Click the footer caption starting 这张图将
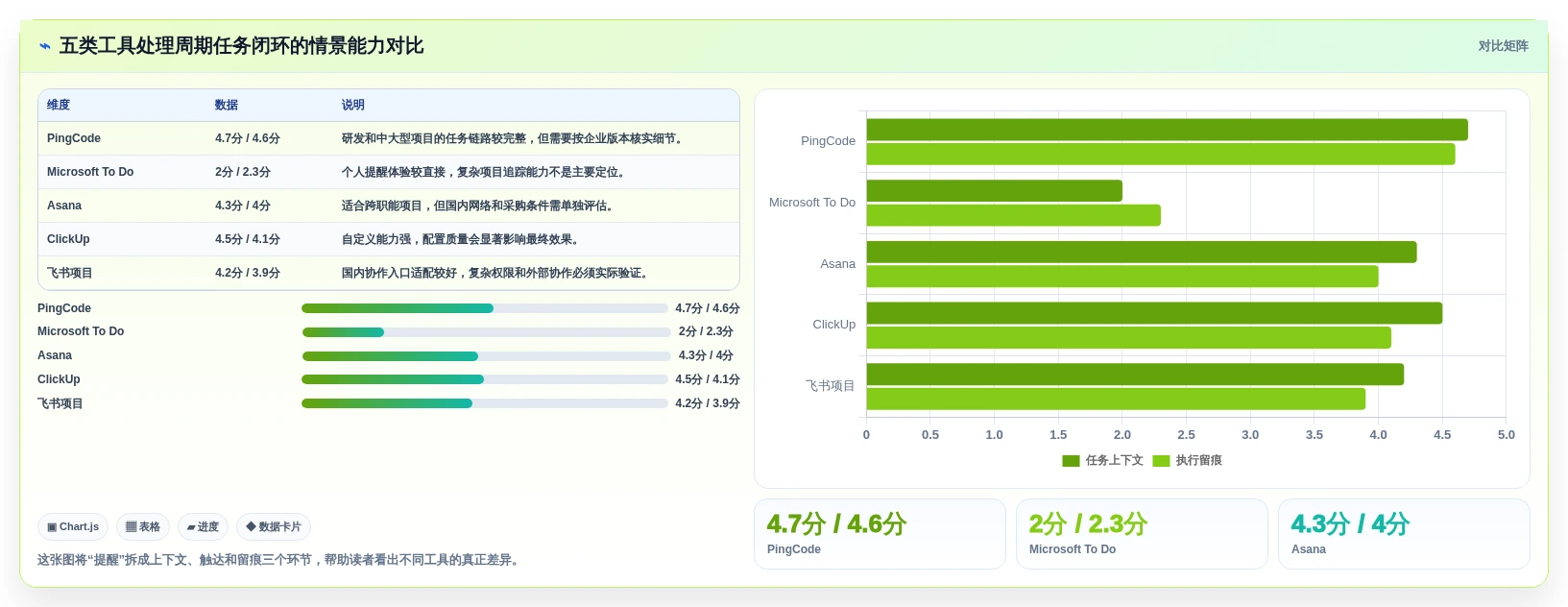 tap(281, 560)
